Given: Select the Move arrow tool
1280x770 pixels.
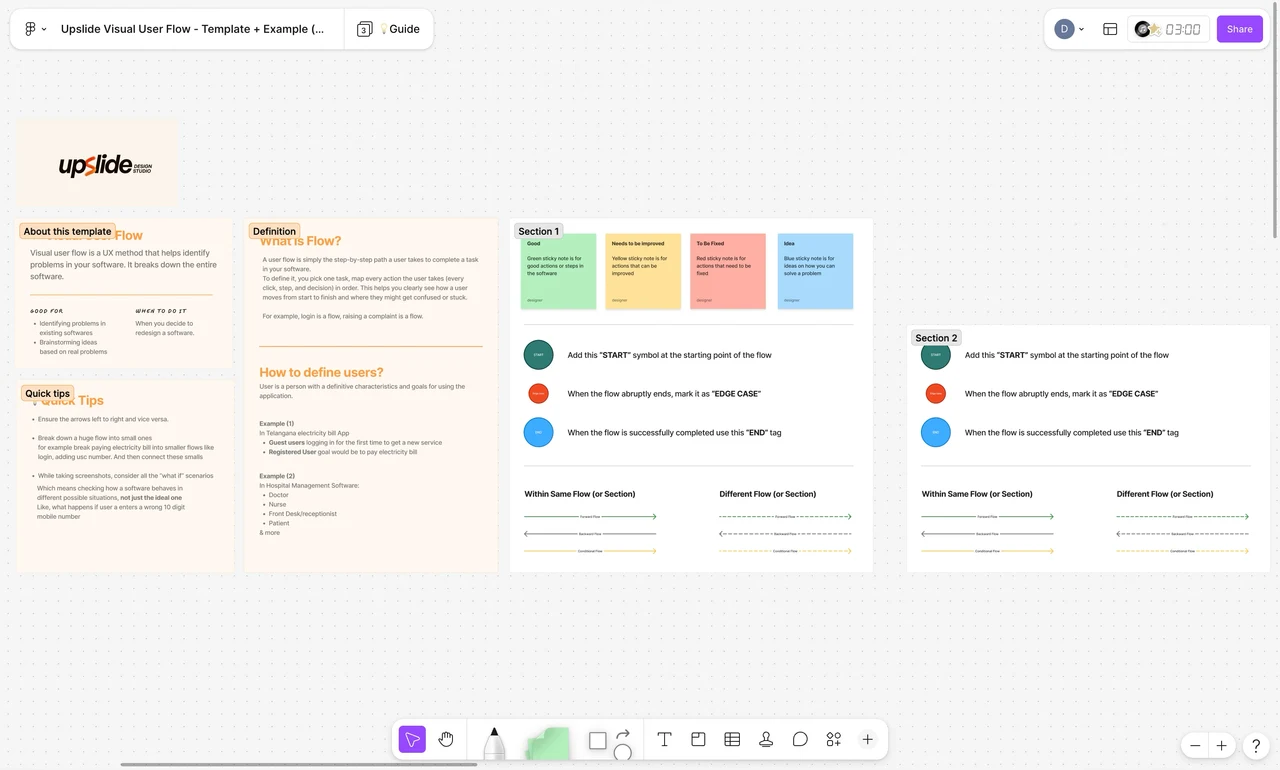Looking at the screenshot, I should tap(412, 739).
